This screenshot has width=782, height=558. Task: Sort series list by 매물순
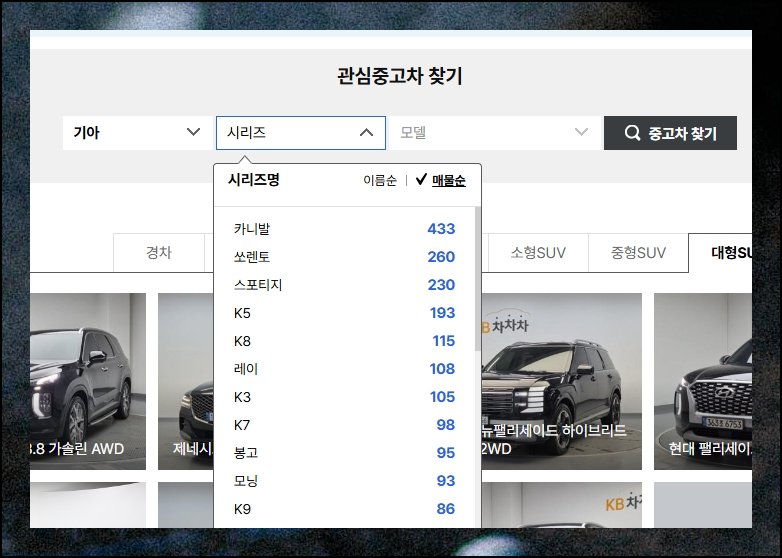[x=448, y=180]
